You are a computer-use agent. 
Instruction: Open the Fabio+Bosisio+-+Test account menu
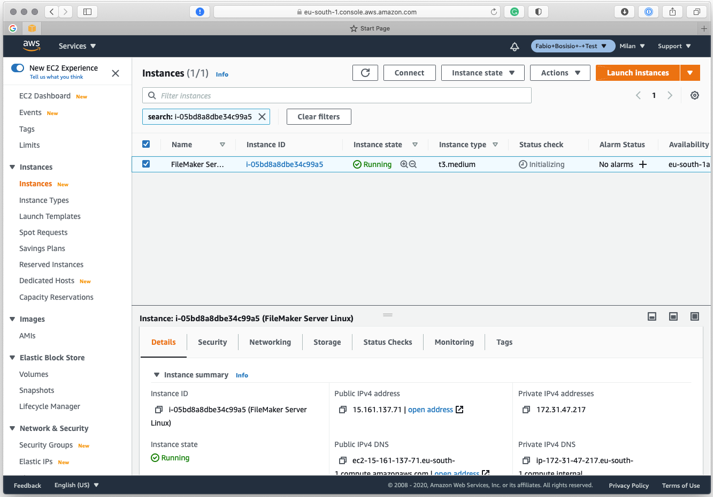pyautogui.click(x=573, y=46)
